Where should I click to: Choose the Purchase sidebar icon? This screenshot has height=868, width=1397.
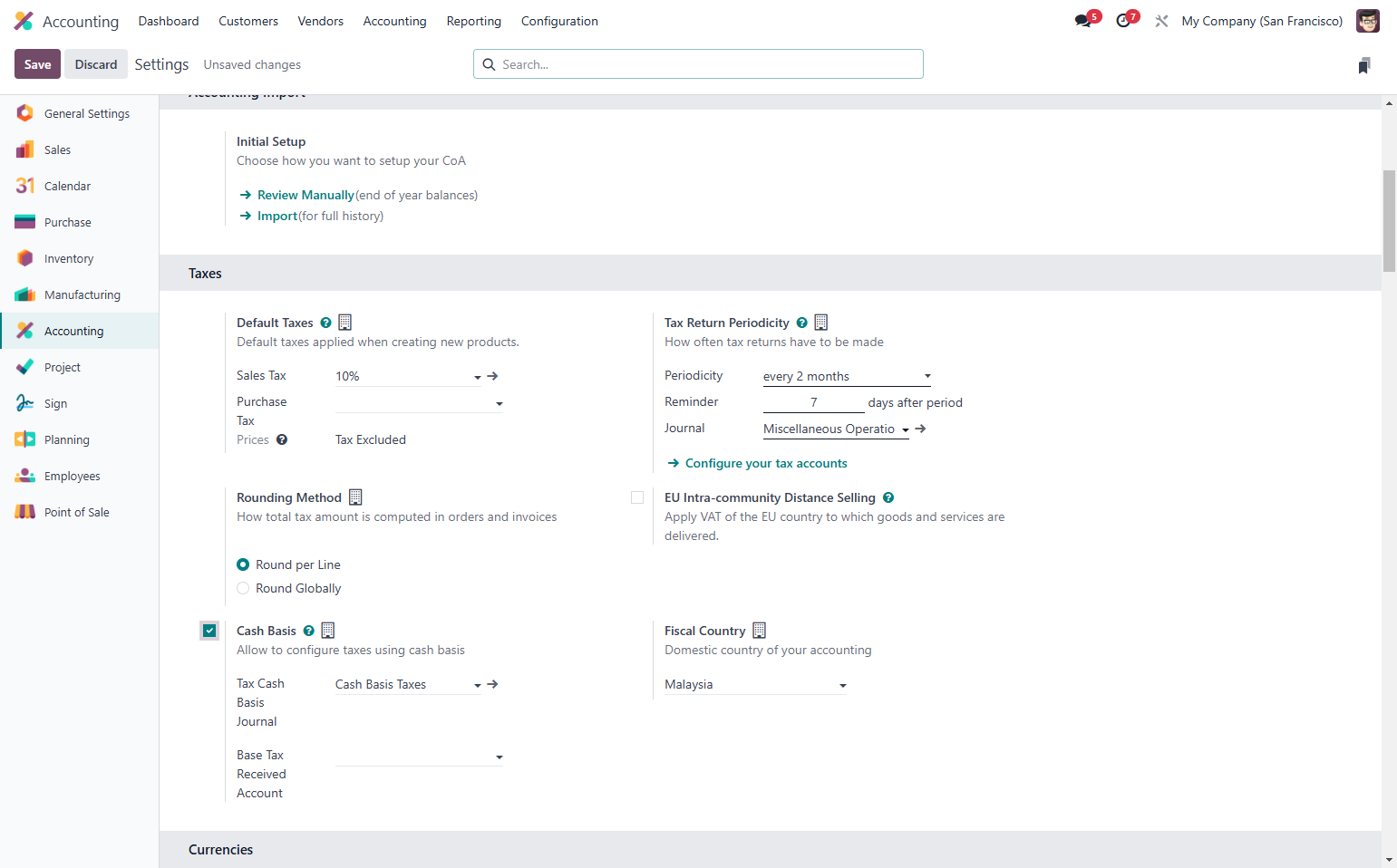(25, 222)
